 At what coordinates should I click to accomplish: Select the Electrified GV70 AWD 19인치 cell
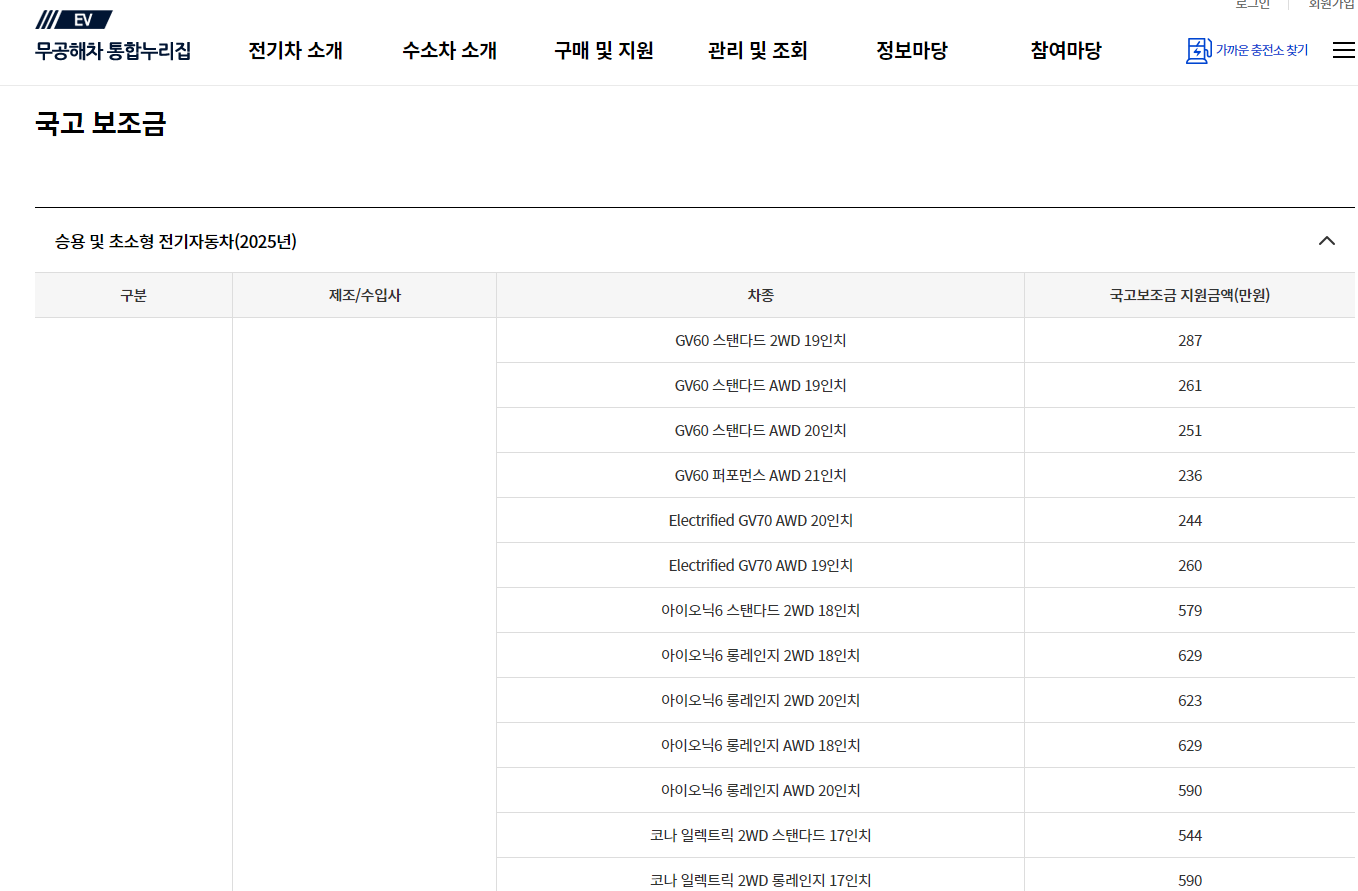761,565
